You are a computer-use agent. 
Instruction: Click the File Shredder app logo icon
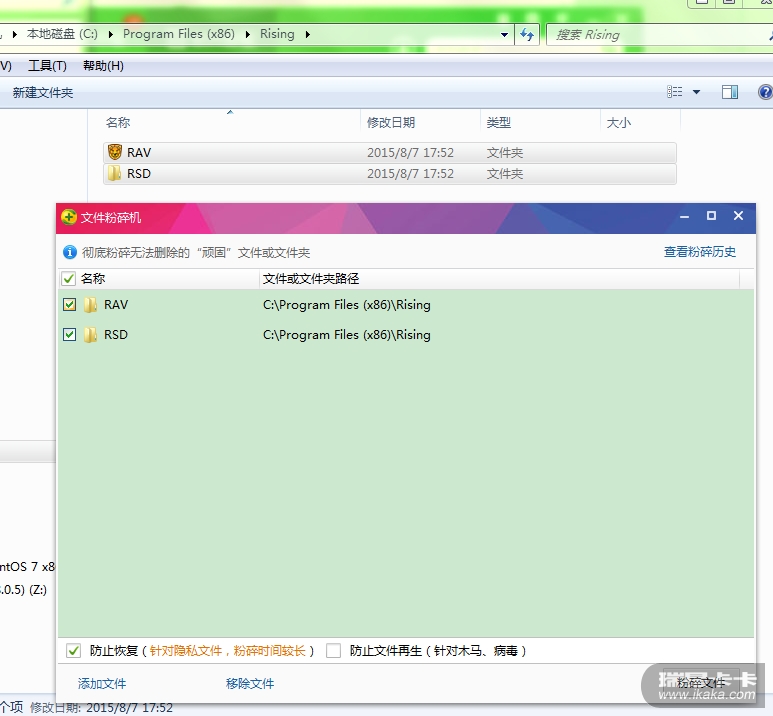pos(69,217)
